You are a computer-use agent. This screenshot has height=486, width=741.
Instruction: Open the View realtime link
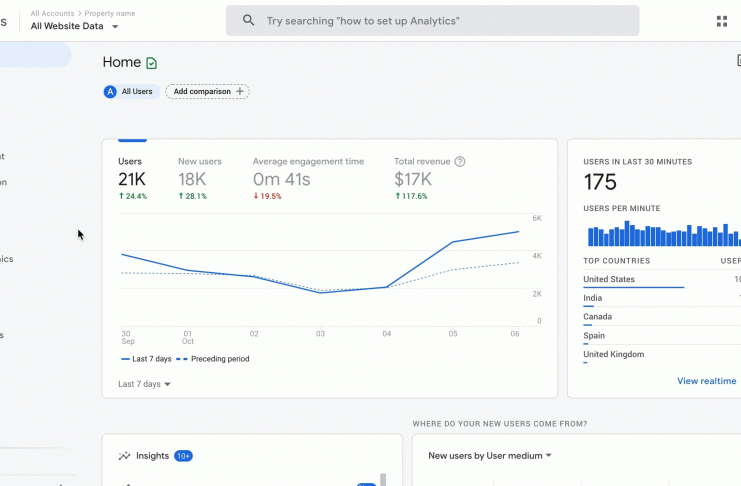point(707,381)
